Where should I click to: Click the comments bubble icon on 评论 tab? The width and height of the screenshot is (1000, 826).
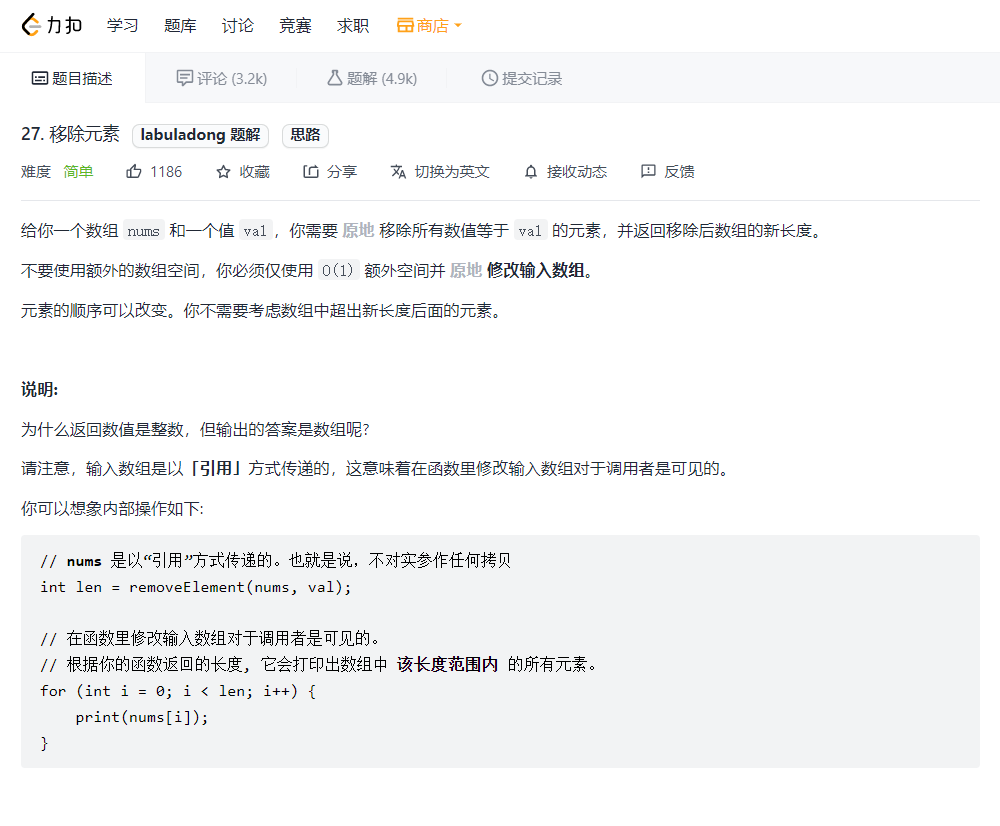184,77
